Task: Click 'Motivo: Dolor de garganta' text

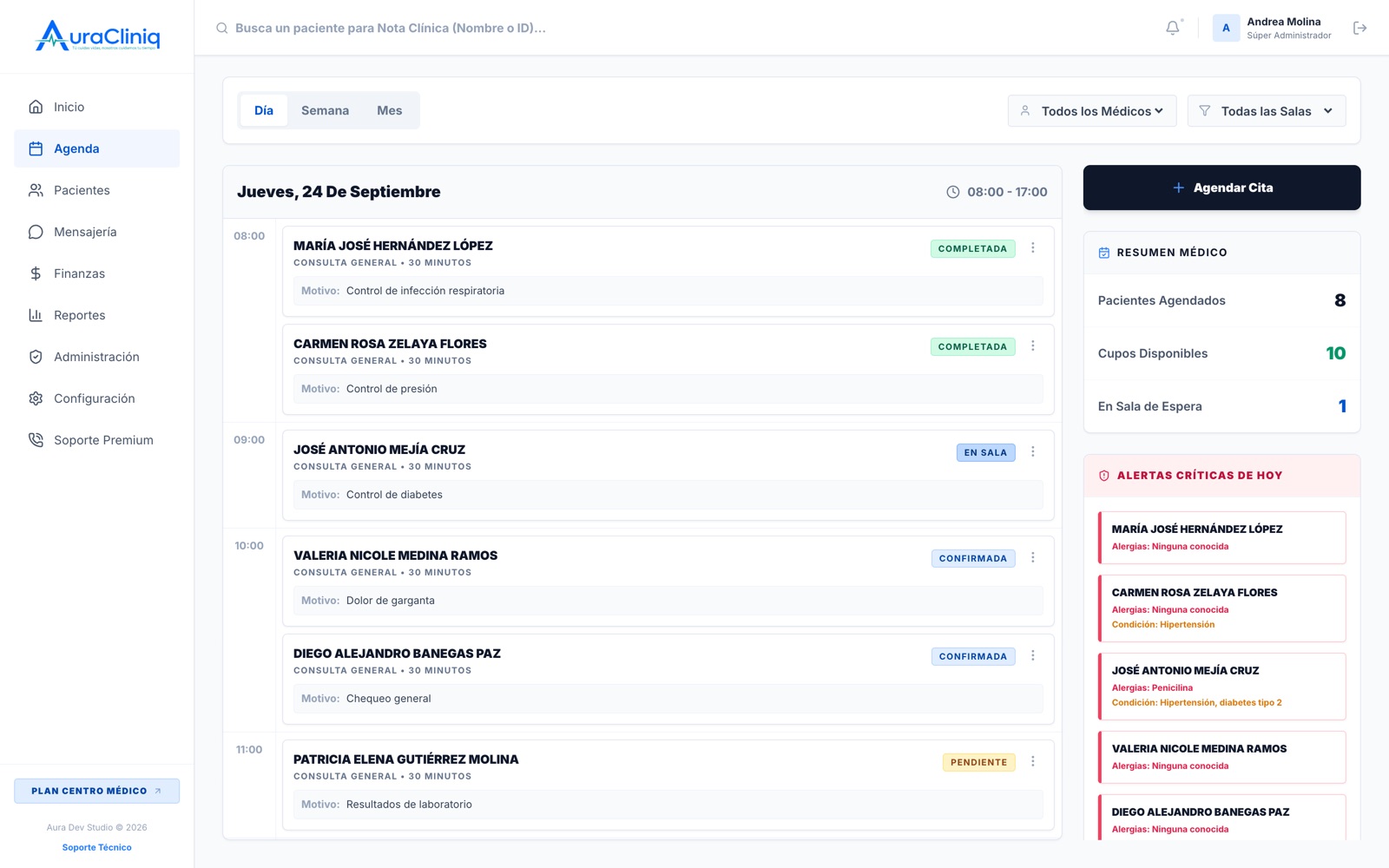Action: click(x=368, y=601)
